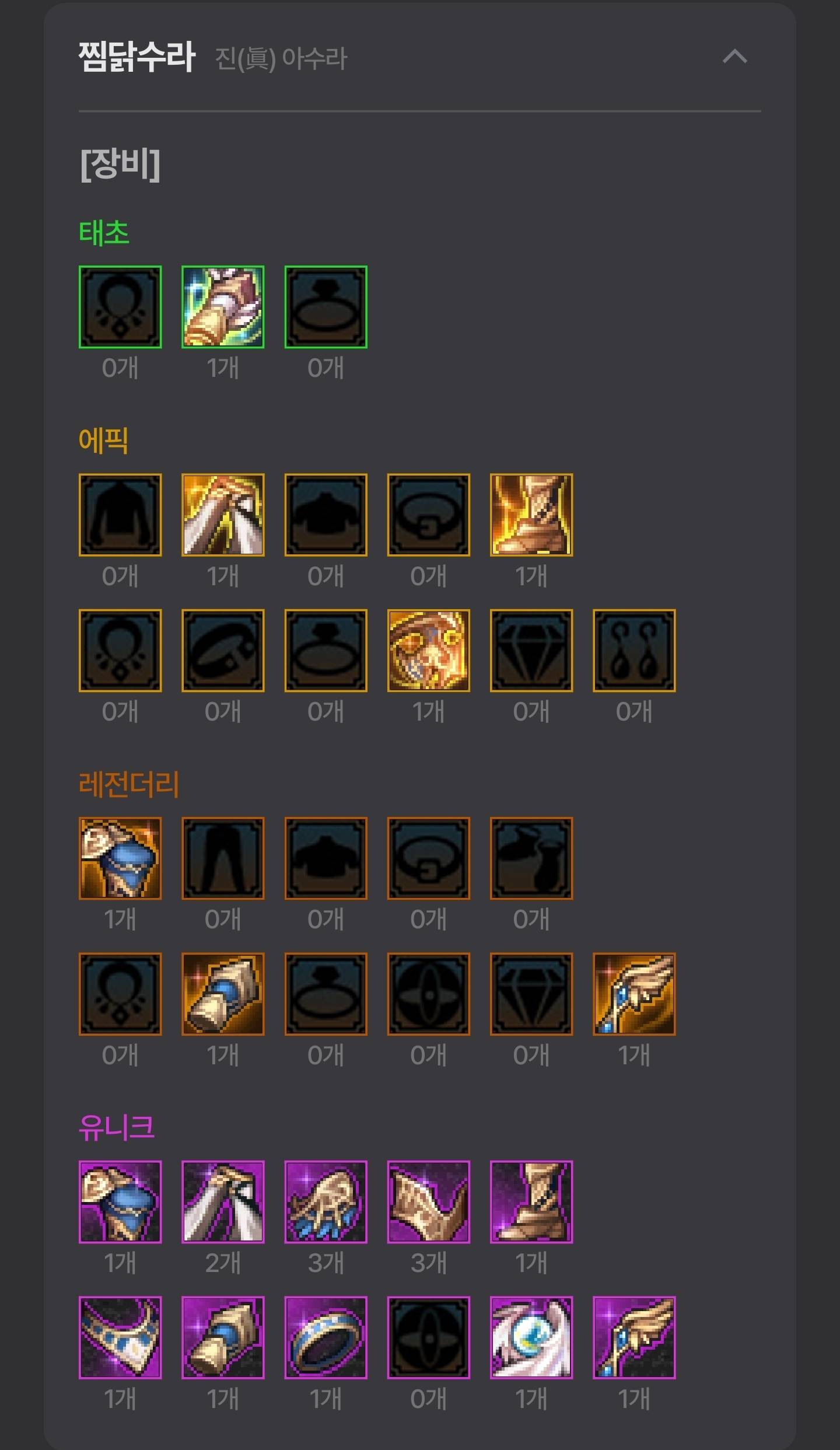Select the 레전더리 winged earring icon
The image size is (840, 1450).
coord(634,994)
